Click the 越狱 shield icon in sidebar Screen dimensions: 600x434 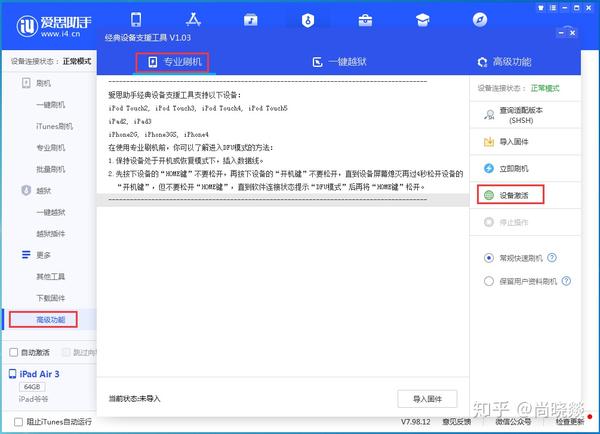26,190
